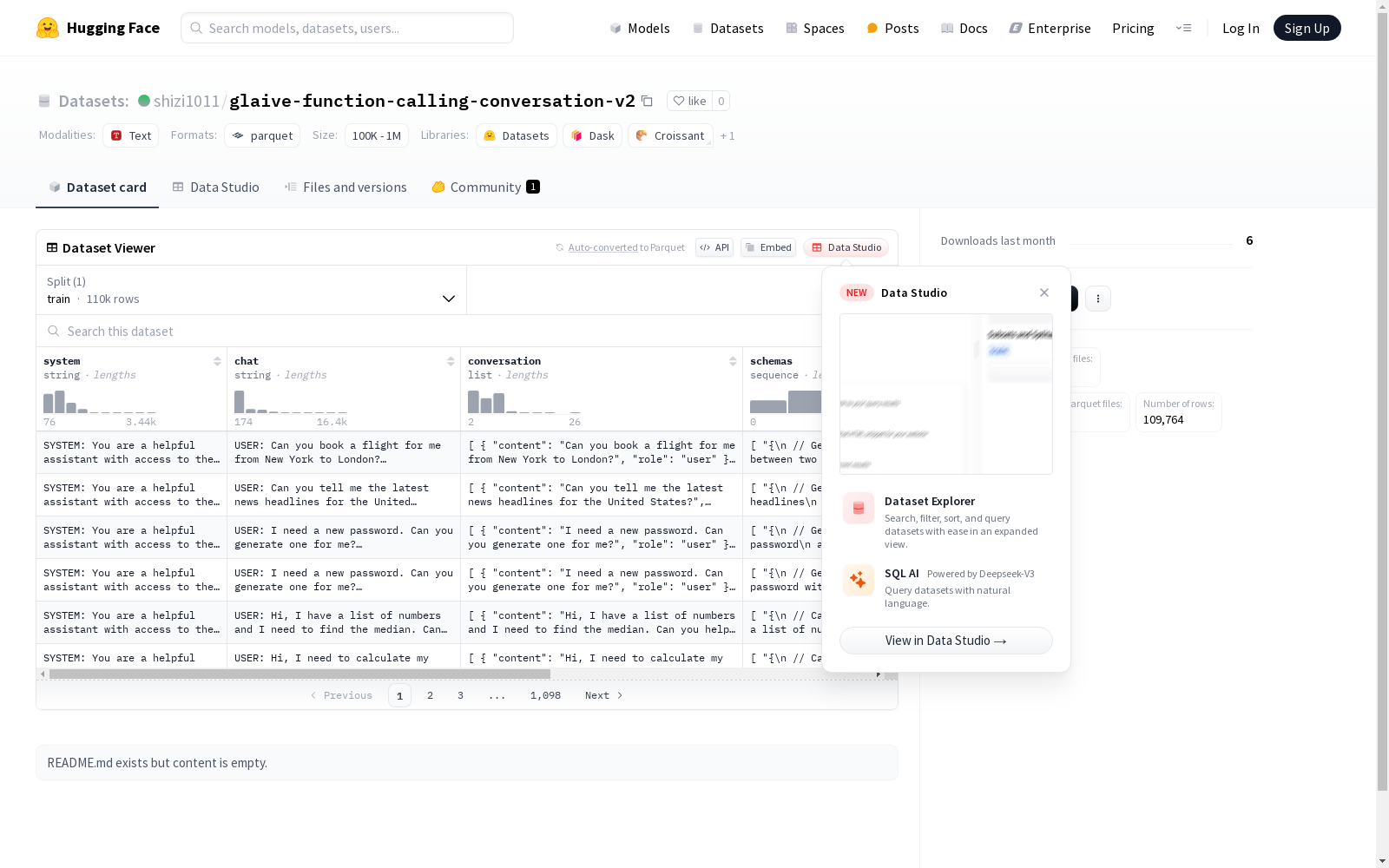Viewport: 1389px width, 868px height.
Task: Click the conversation lengths histogram
Action: coord(524,401)
